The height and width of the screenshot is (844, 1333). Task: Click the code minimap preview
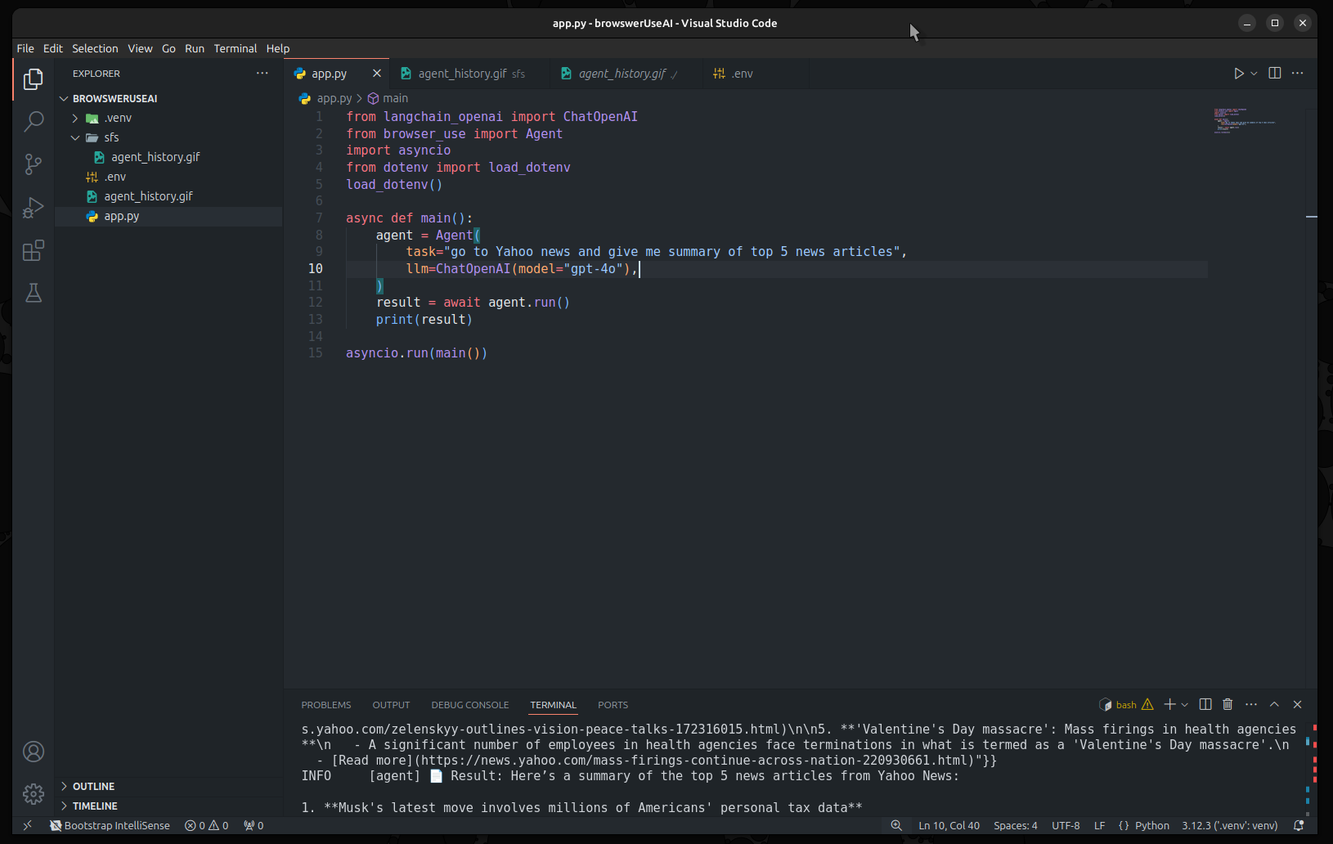pyautogui.click(x=1245, y=120)
